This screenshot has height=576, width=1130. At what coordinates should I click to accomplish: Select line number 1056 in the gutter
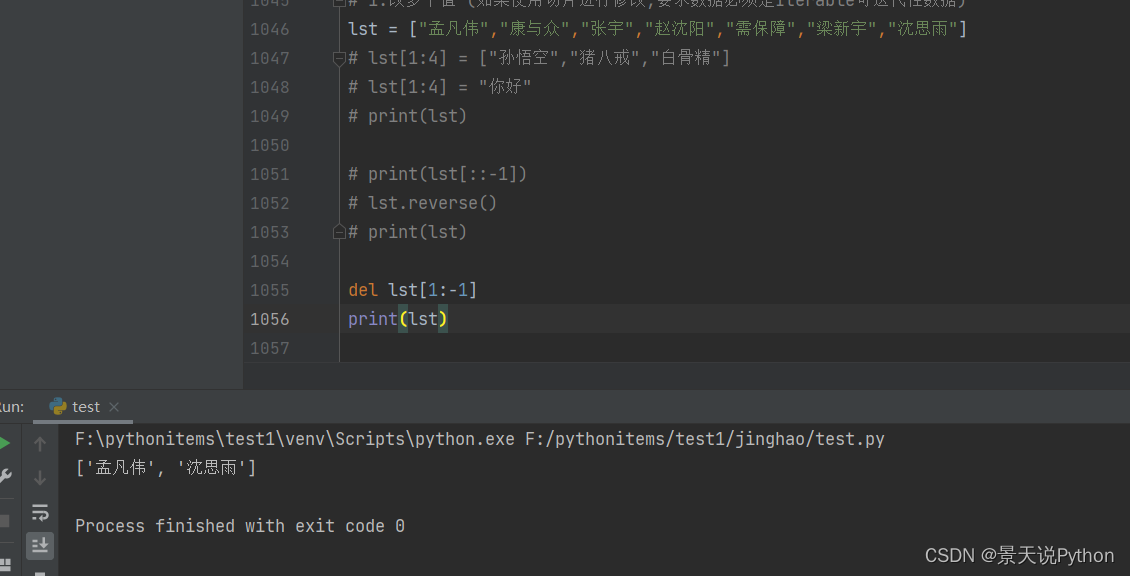coord(266,319)
